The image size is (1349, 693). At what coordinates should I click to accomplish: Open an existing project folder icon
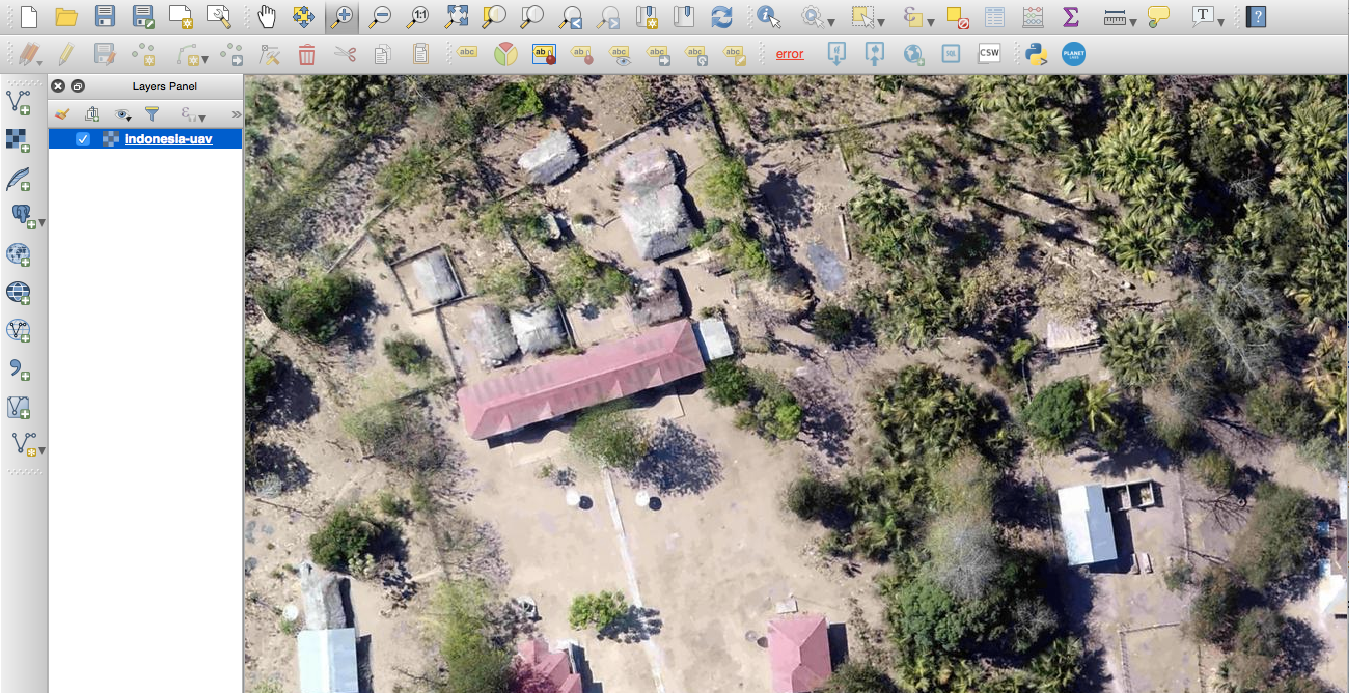click(67, 17)
